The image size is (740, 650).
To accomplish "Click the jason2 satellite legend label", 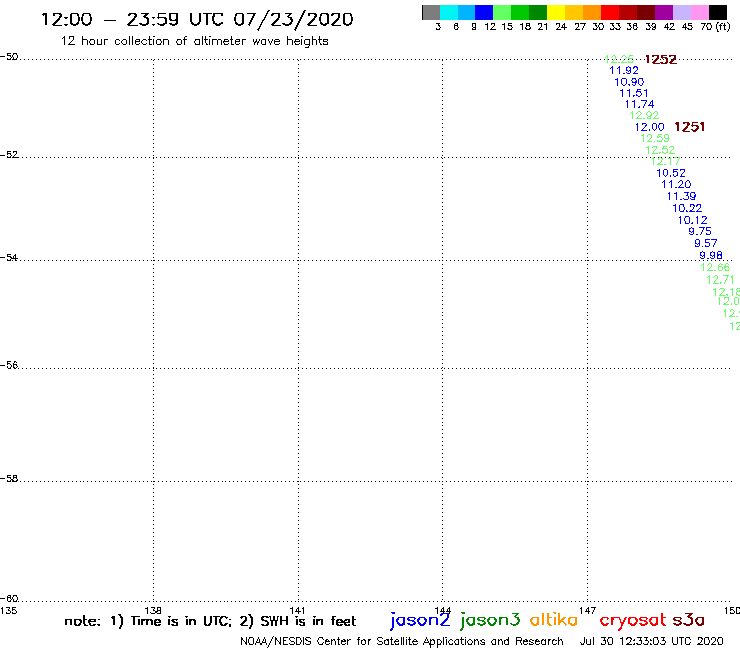I will click(x=420, y=620).
